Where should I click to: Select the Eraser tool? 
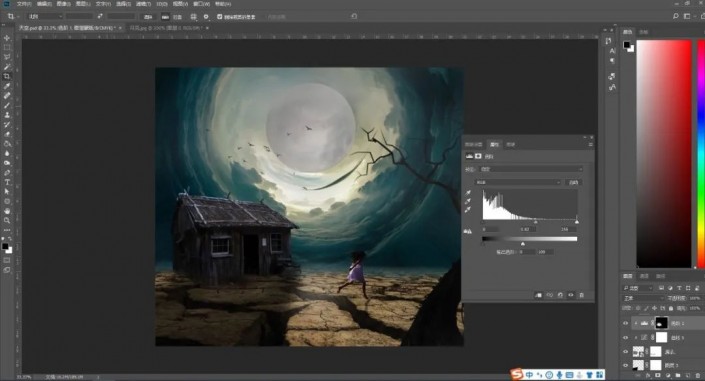tap(7, 134)
